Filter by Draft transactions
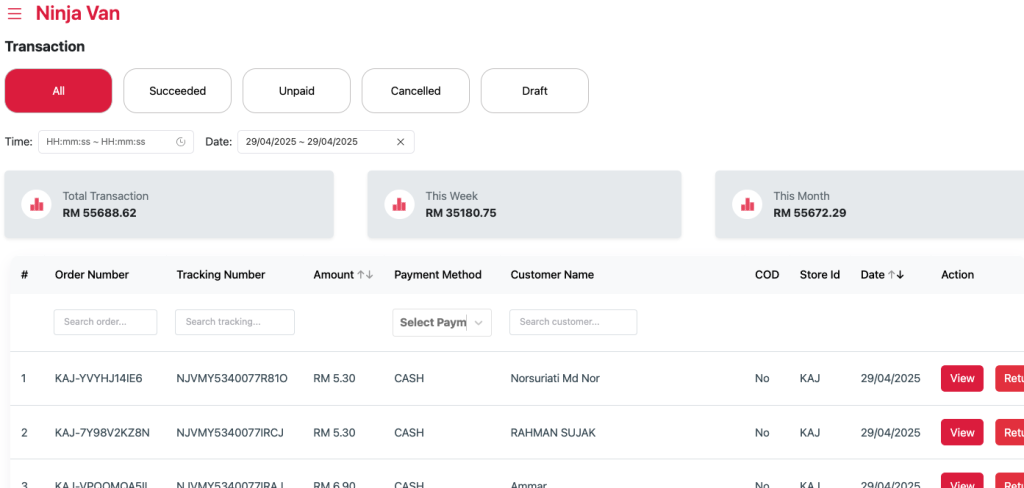Image resolution: width=1024 pixels, height=488 pixels. pyautogui.click(x=535, y=91)
